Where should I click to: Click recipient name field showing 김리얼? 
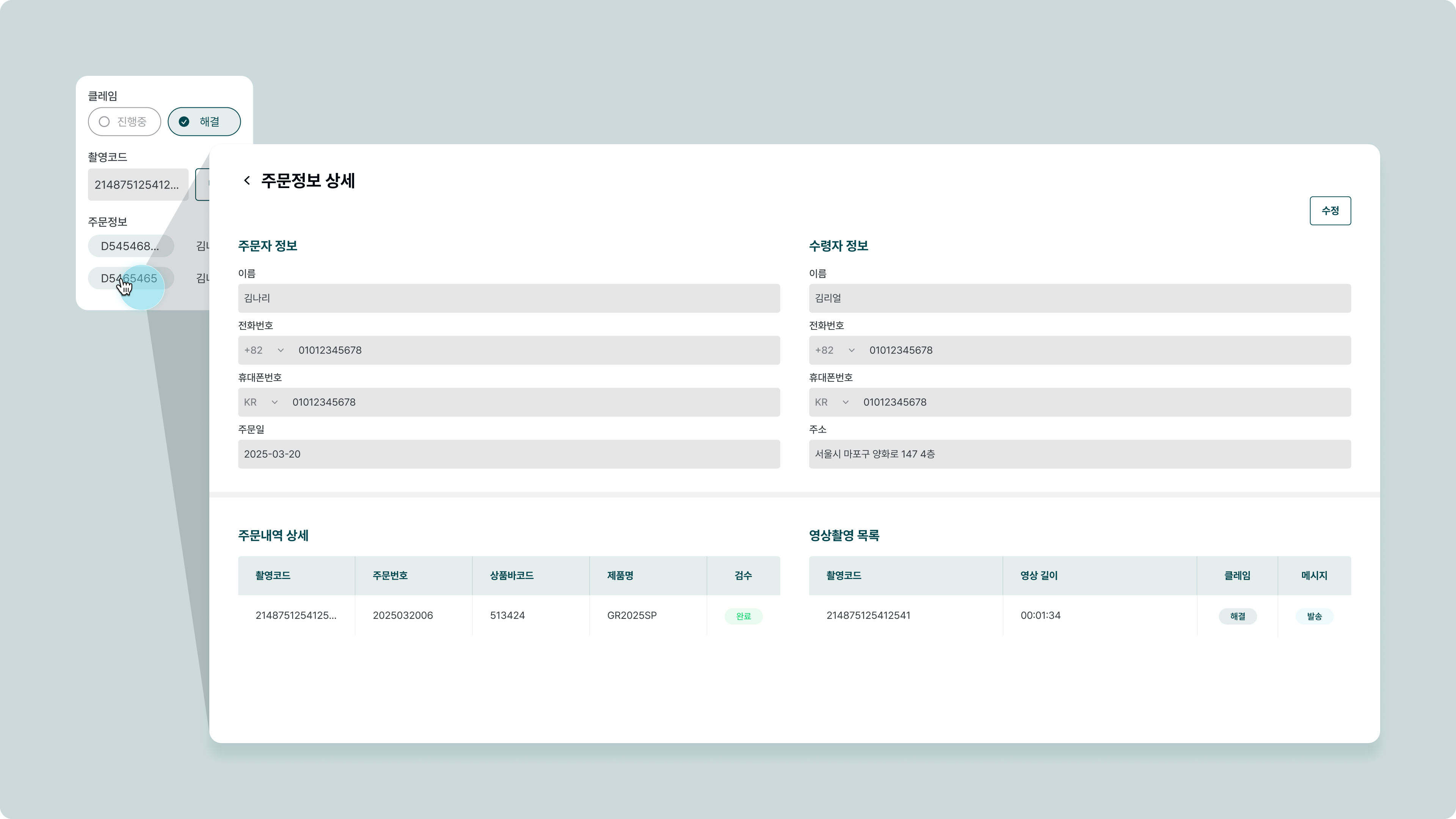pyautogui.click(x=1079, y=298)
